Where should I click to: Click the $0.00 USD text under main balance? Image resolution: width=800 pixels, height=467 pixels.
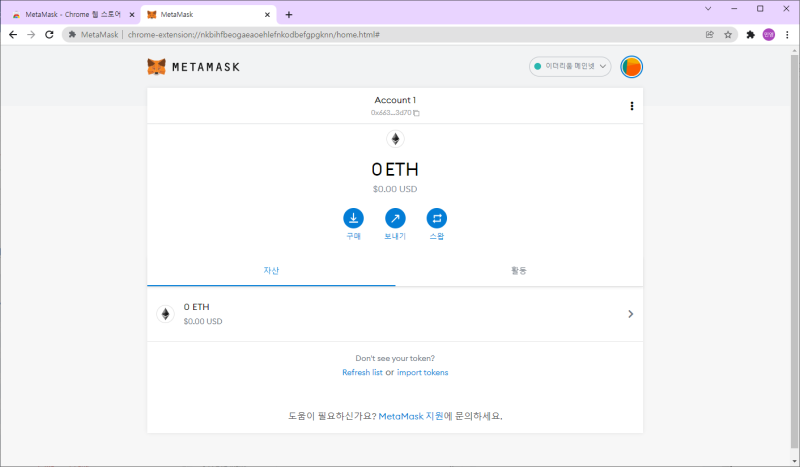pos(395,189)
